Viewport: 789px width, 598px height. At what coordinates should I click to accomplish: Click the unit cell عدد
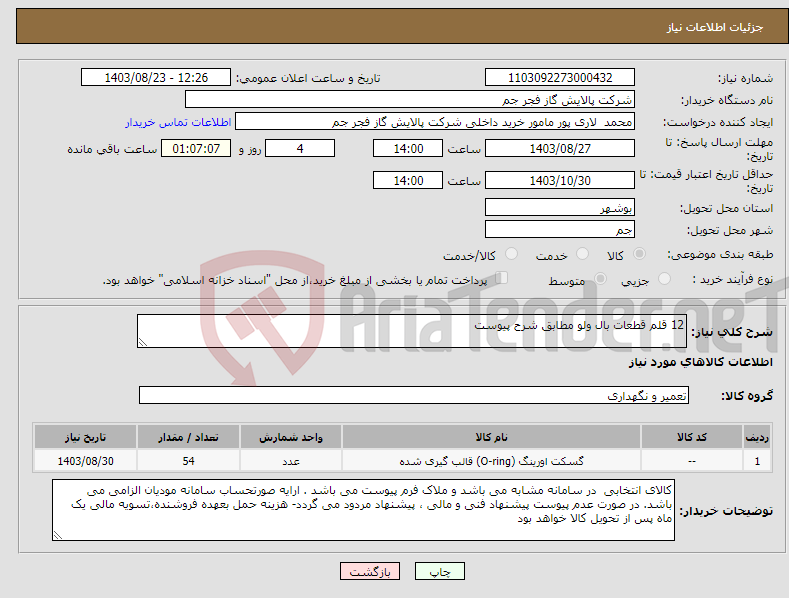click(x=291, y=461)
